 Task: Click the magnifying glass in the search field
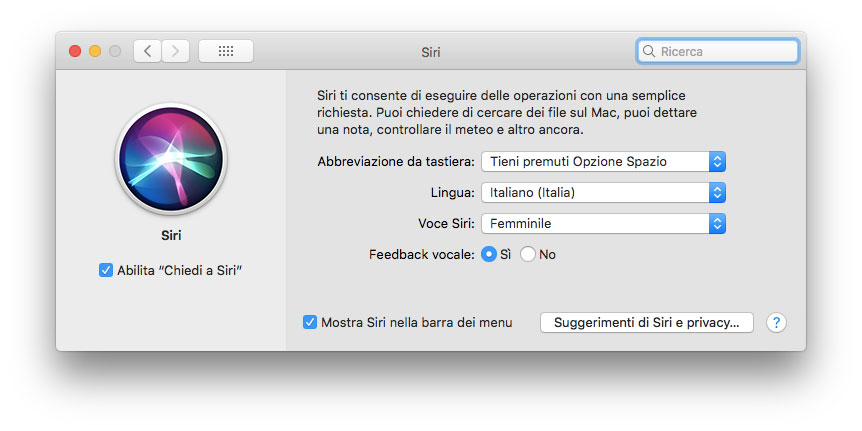coord(650,51)
